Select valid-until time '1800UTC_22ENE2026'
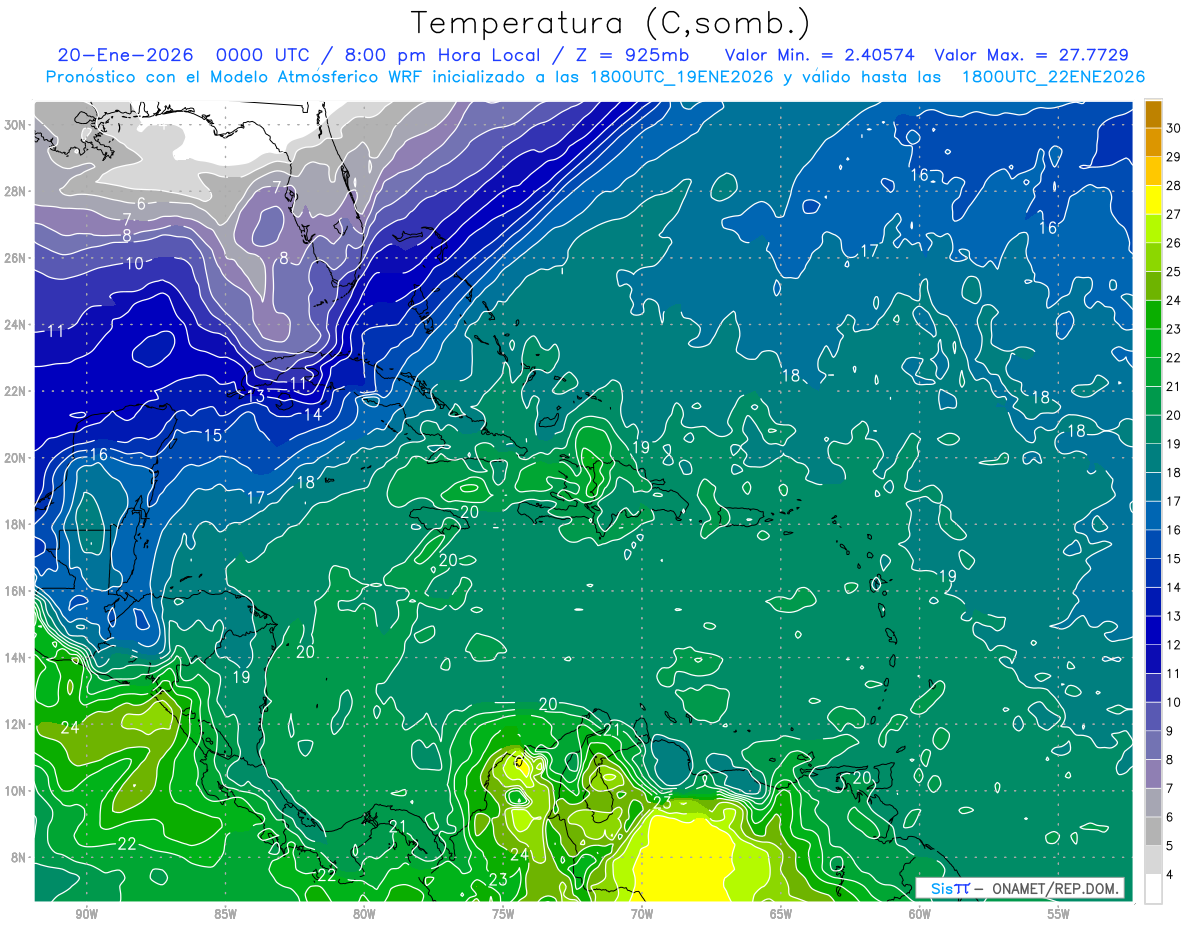This screenshot has width=1200, height=927. click(x=1053, y=77)
